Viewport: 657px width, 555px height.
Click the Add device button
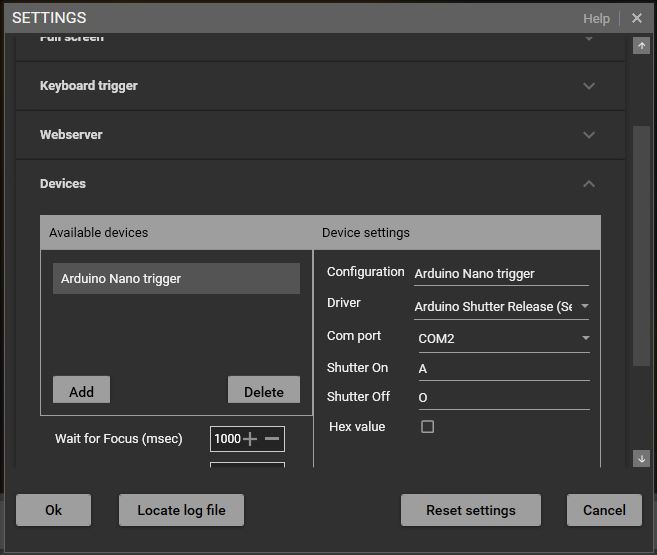[x=81, y=391]
